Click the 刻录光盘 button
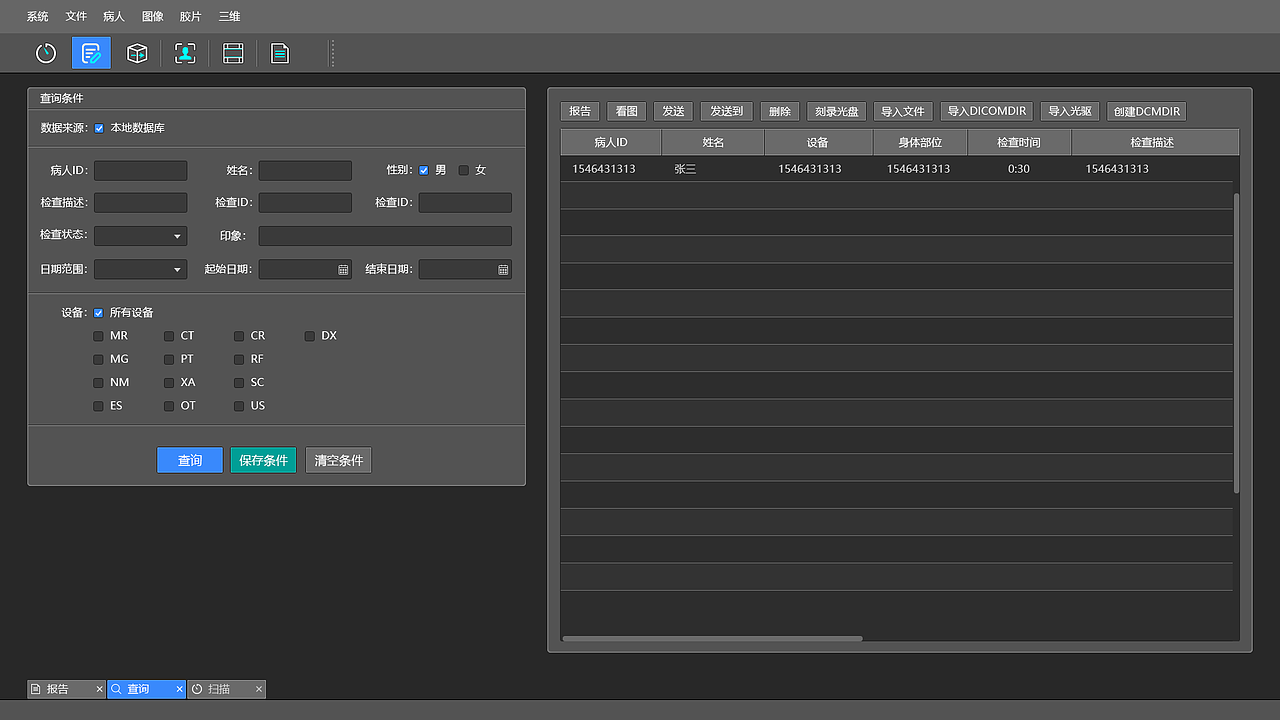 point(837,111)
